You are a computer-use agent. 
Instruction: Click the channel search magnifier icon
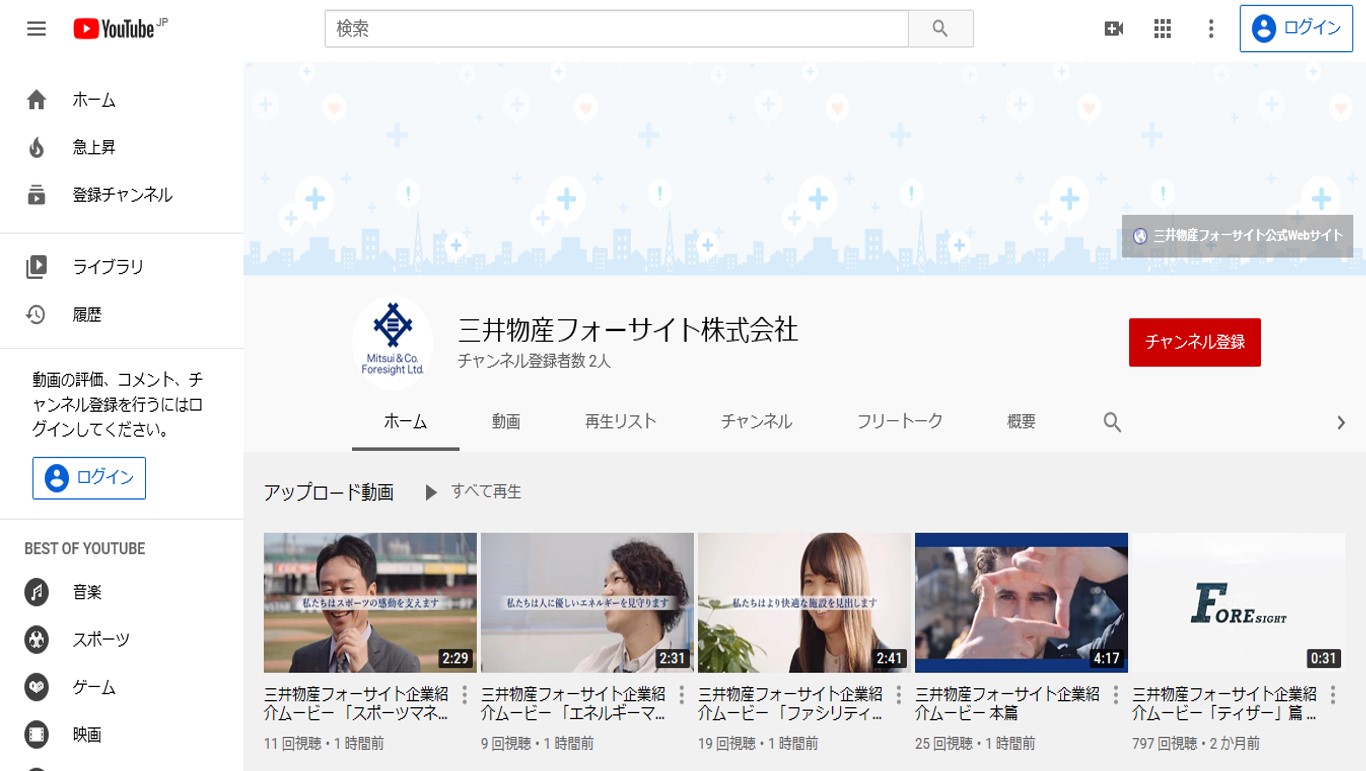pyautogui.click(x=1112, y=422)
